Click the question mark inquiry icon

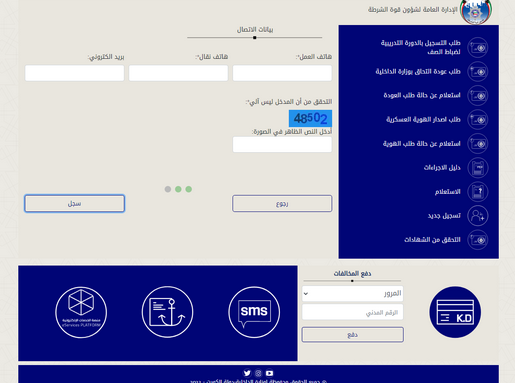[478, 192]
